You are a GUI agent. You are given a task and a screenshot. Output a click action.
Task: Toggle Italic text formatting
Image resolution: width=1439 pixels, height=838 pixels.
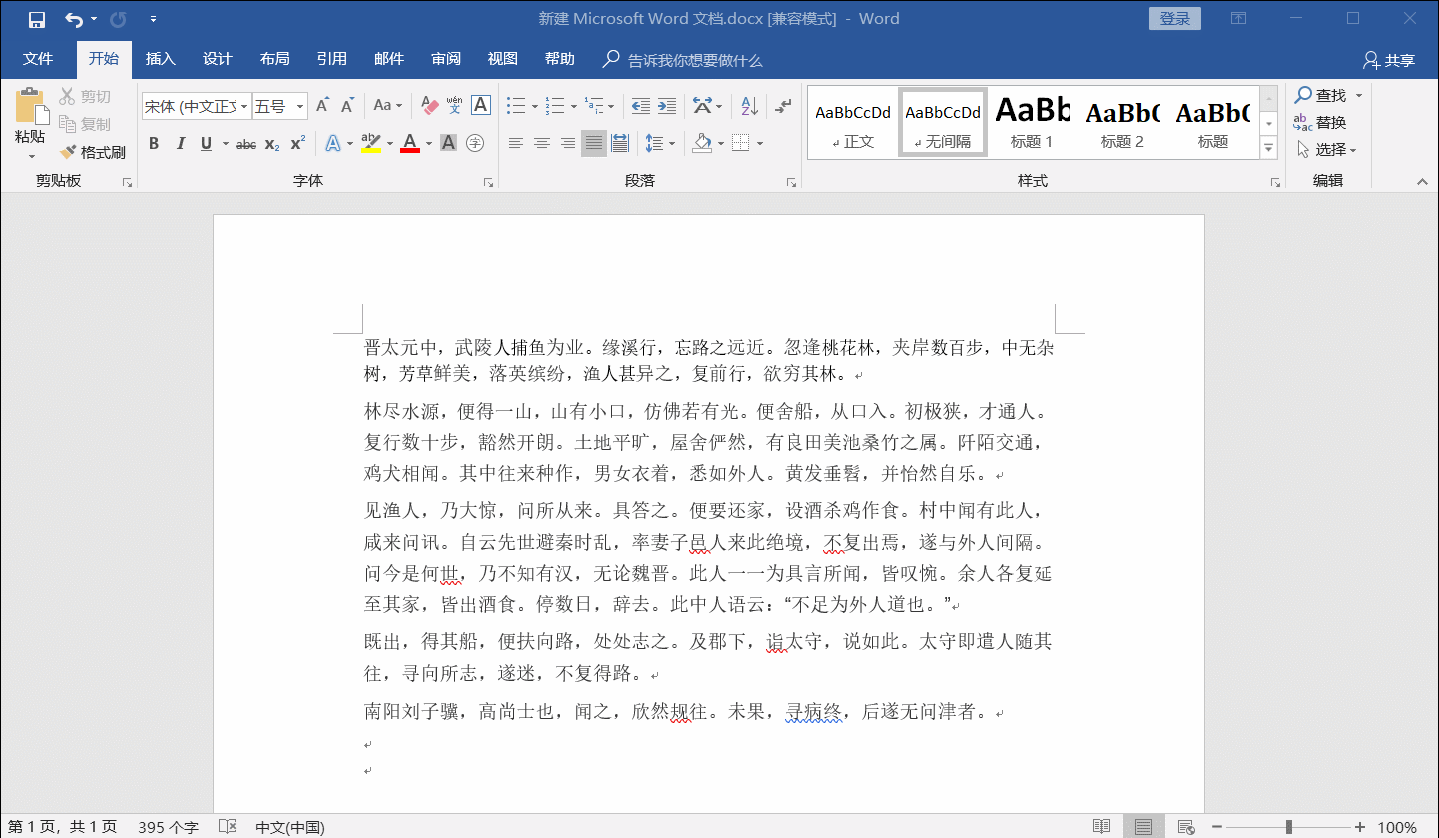point(180,144)
